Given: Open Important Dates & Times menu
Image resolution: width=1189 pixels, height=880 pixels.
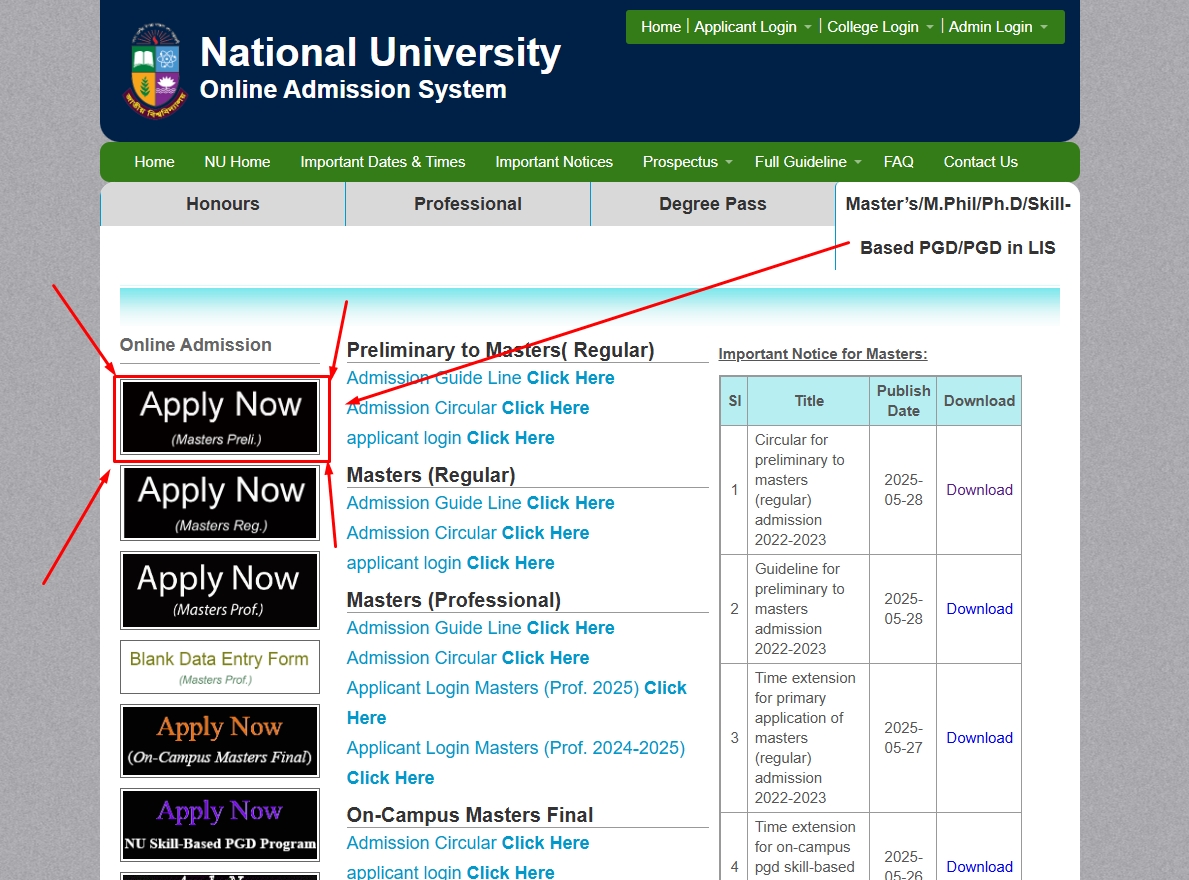Looking at the screenshot, I should tap(382, 162).
